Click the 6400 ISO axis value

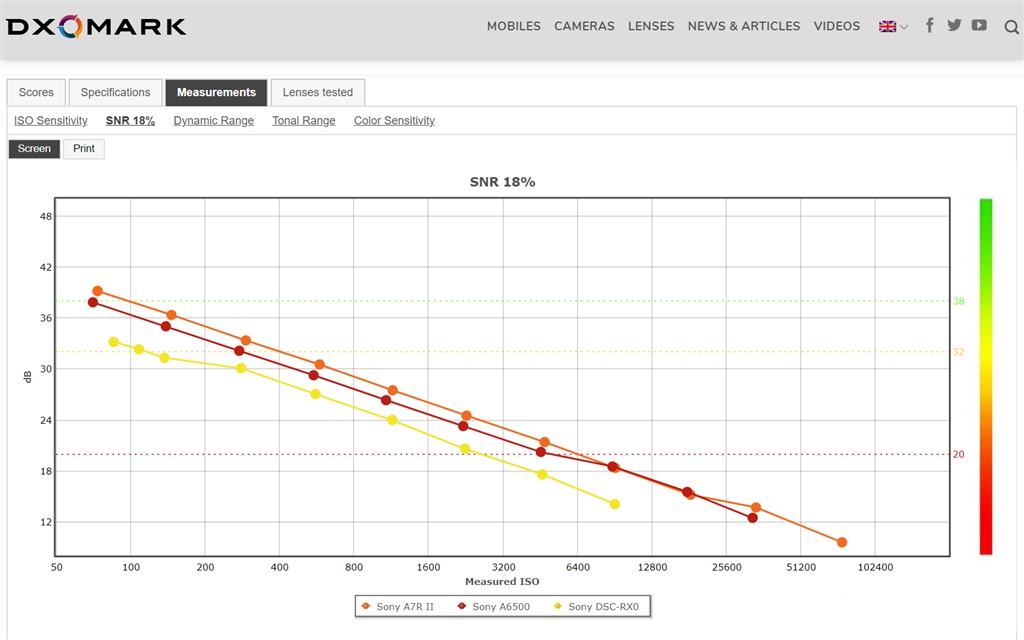click(x=577, y=567)
